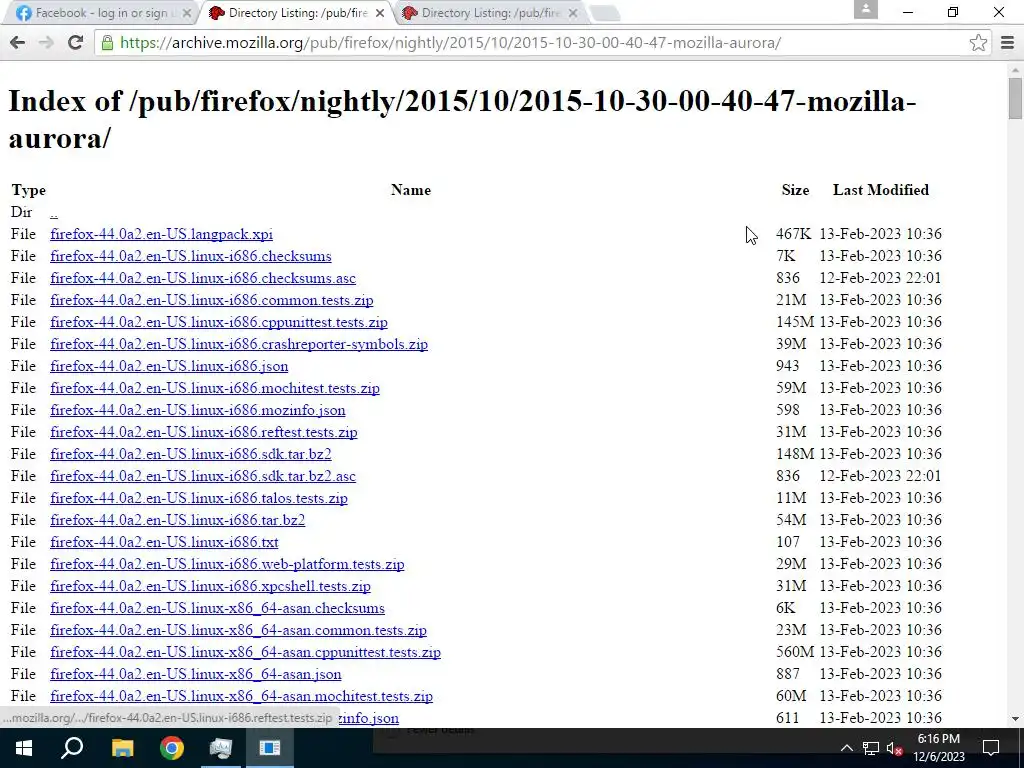
Task: Switch to the Facebook log in tab
Action: pos(98,13)
